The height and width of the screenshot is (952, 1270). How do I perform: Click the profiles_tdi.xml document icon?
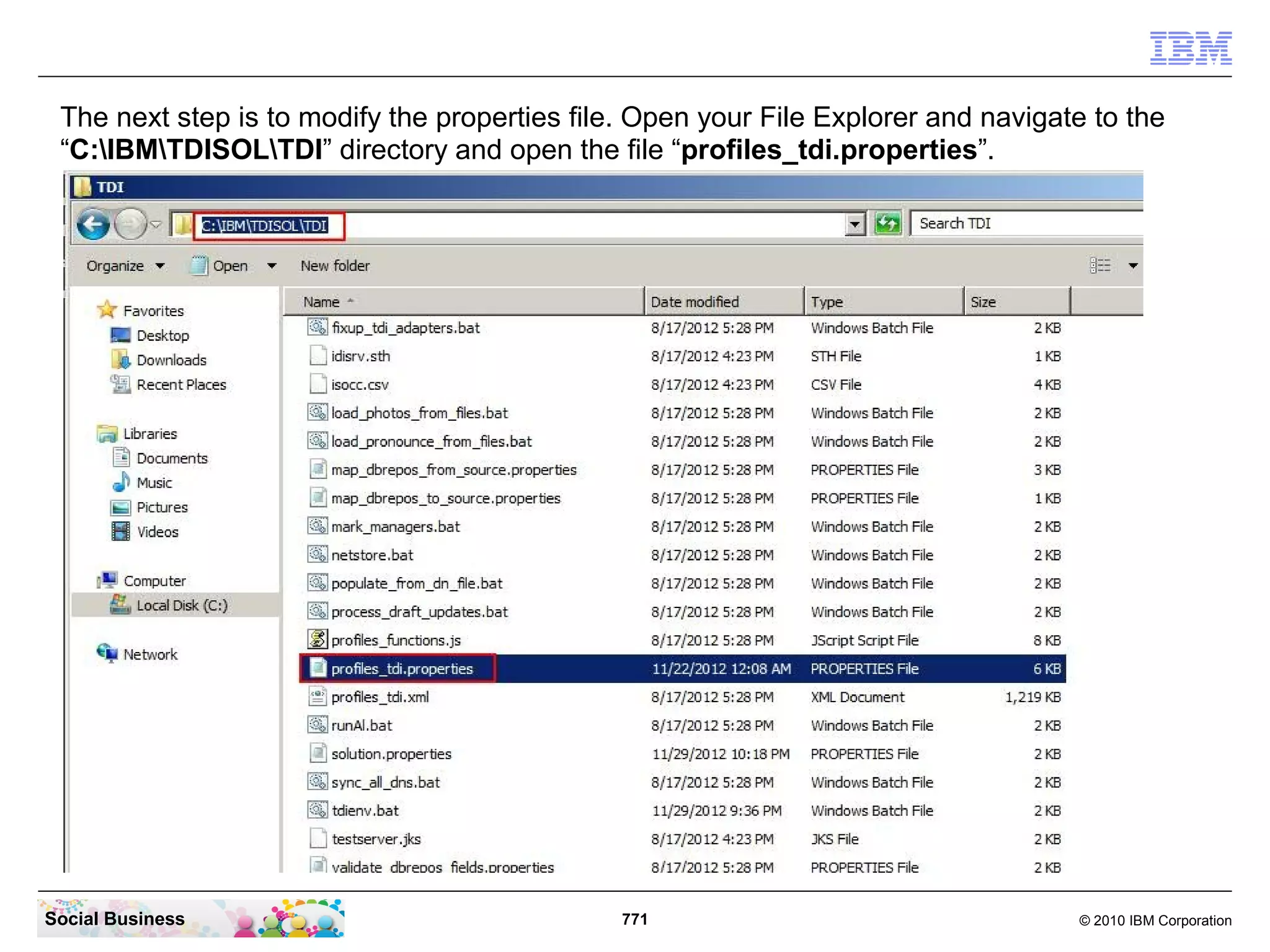click(317, 696)
